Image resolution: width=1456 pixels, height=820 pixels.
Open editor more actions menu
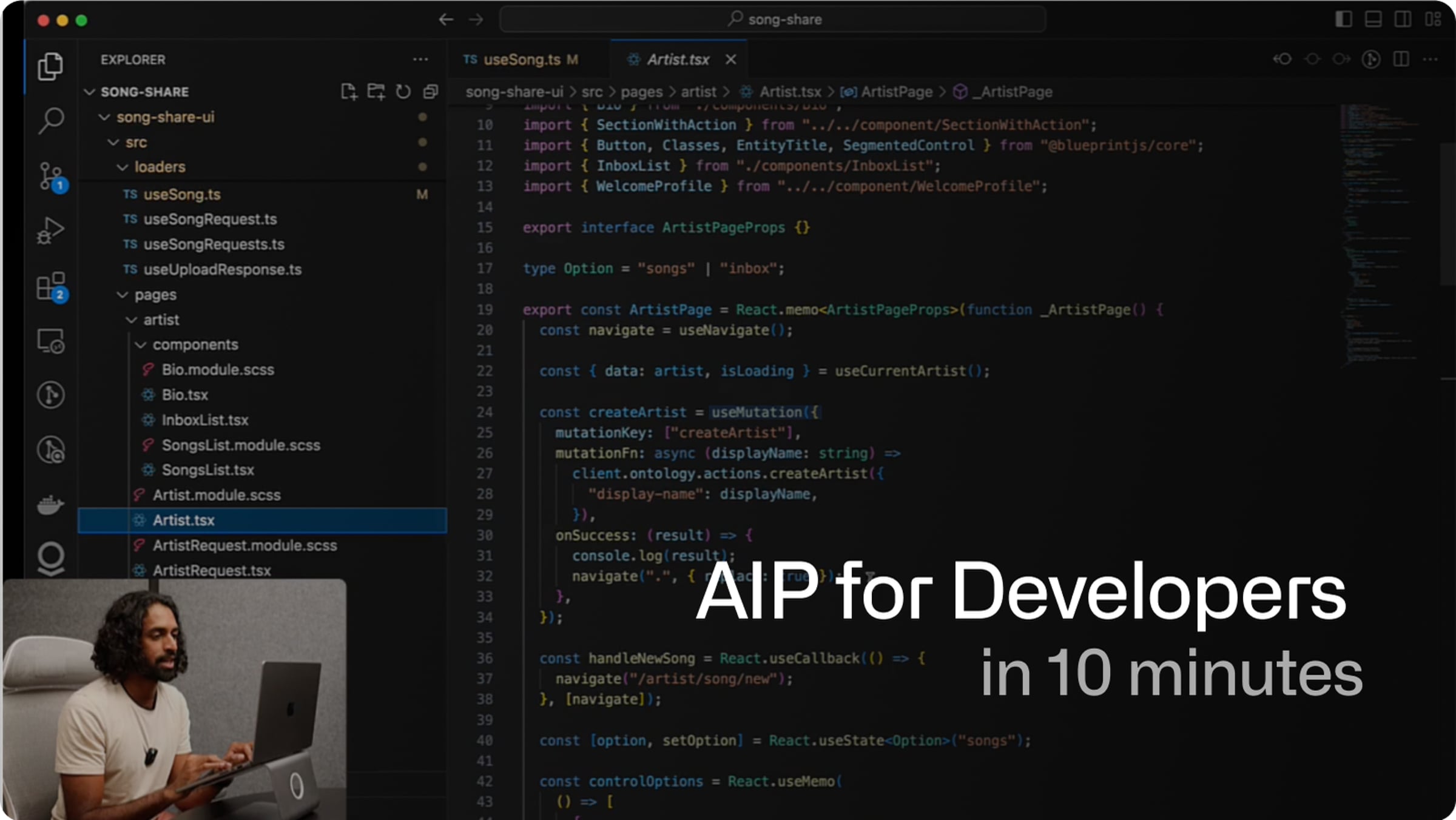1431,59
